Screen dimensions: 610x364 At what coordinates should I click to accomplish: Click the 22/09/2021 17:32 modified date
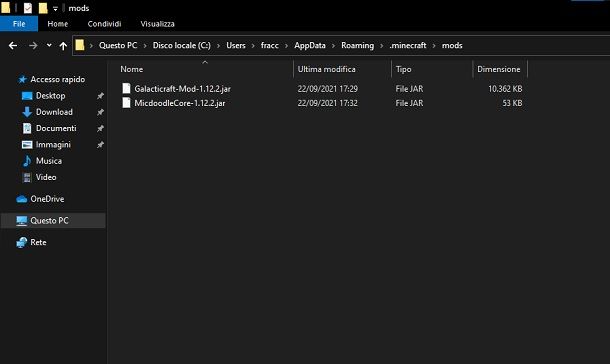point(328,103)
